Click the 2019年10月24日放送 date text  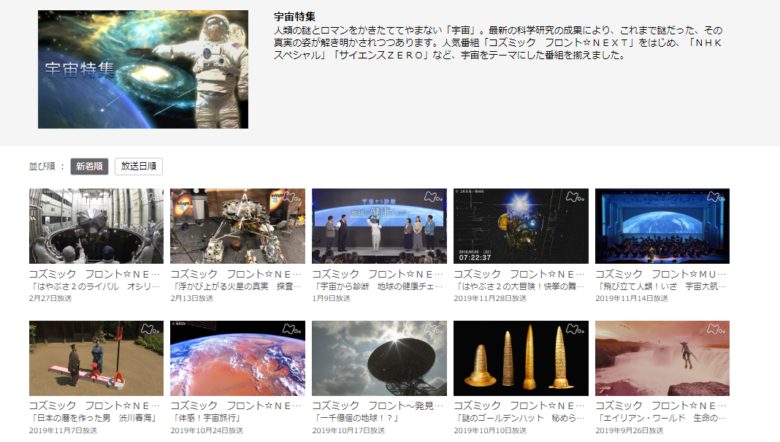point(206,431)
